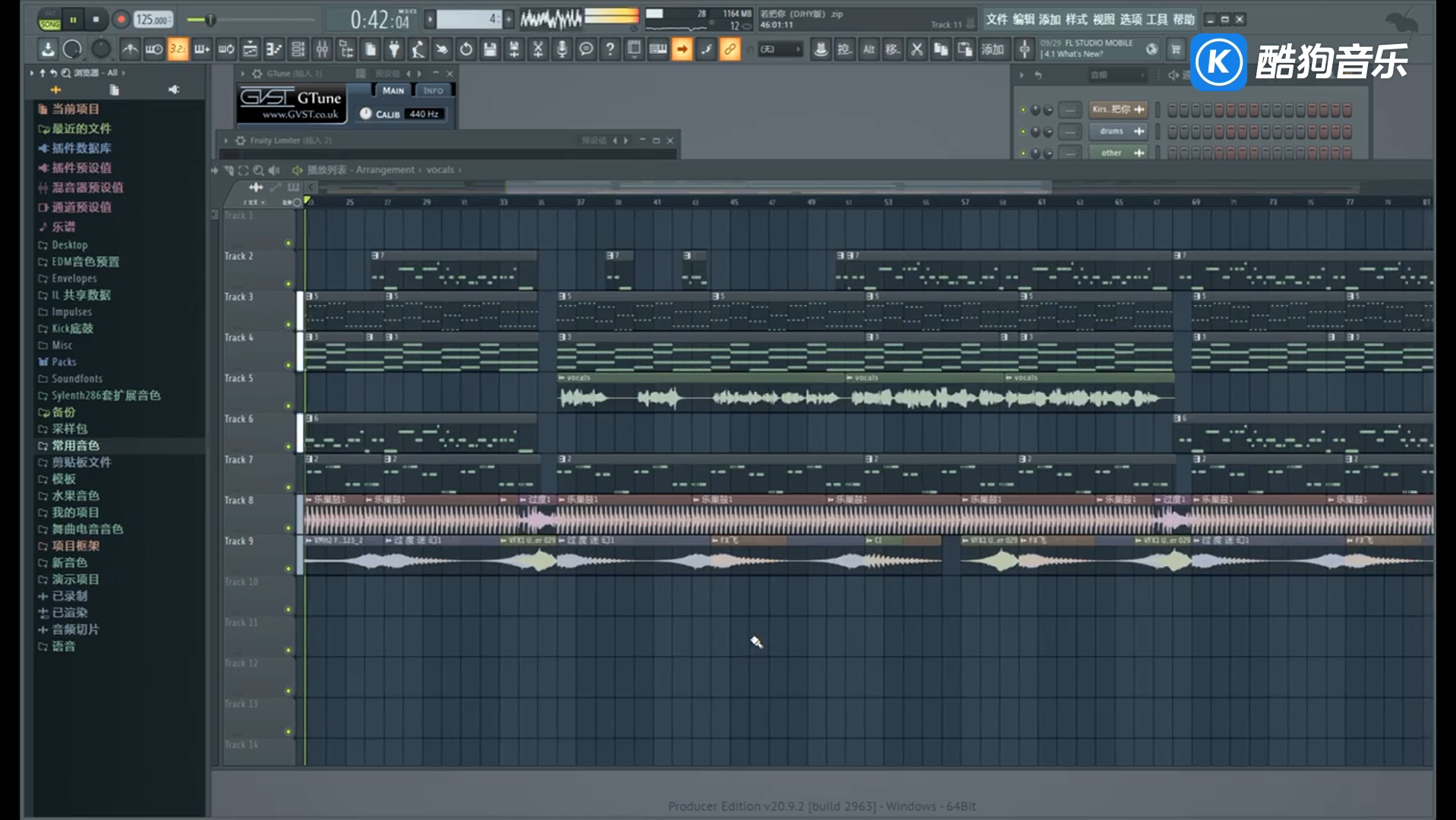Click the tempo field showing 125.000
Screen dimensions: 1456x820
pyautogui.click(x=153, y=20)
